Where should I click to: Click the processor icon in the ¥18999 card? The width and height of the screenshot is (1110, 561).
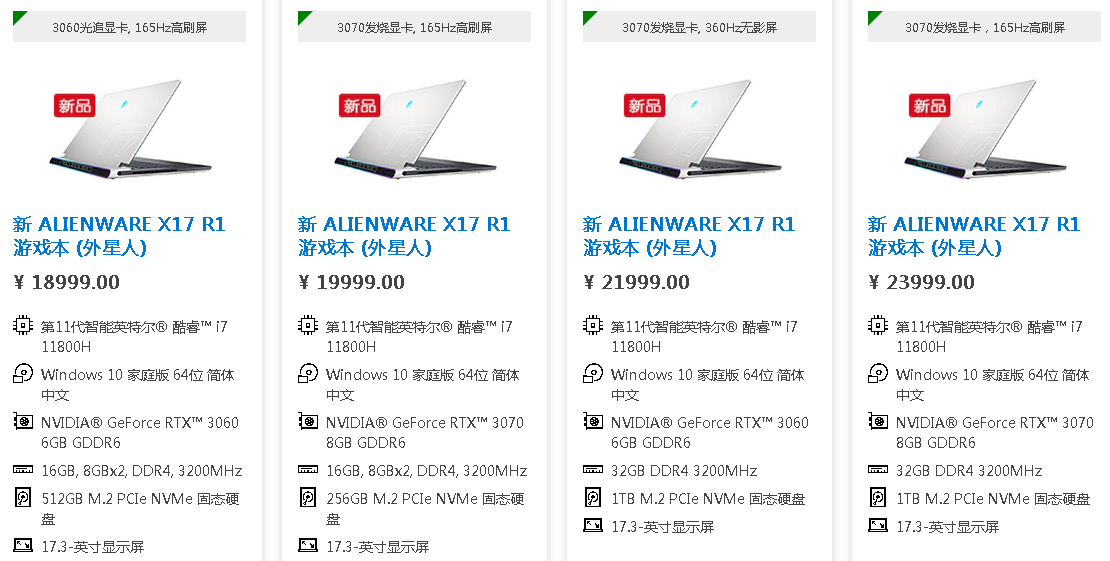tap(23, 326)
